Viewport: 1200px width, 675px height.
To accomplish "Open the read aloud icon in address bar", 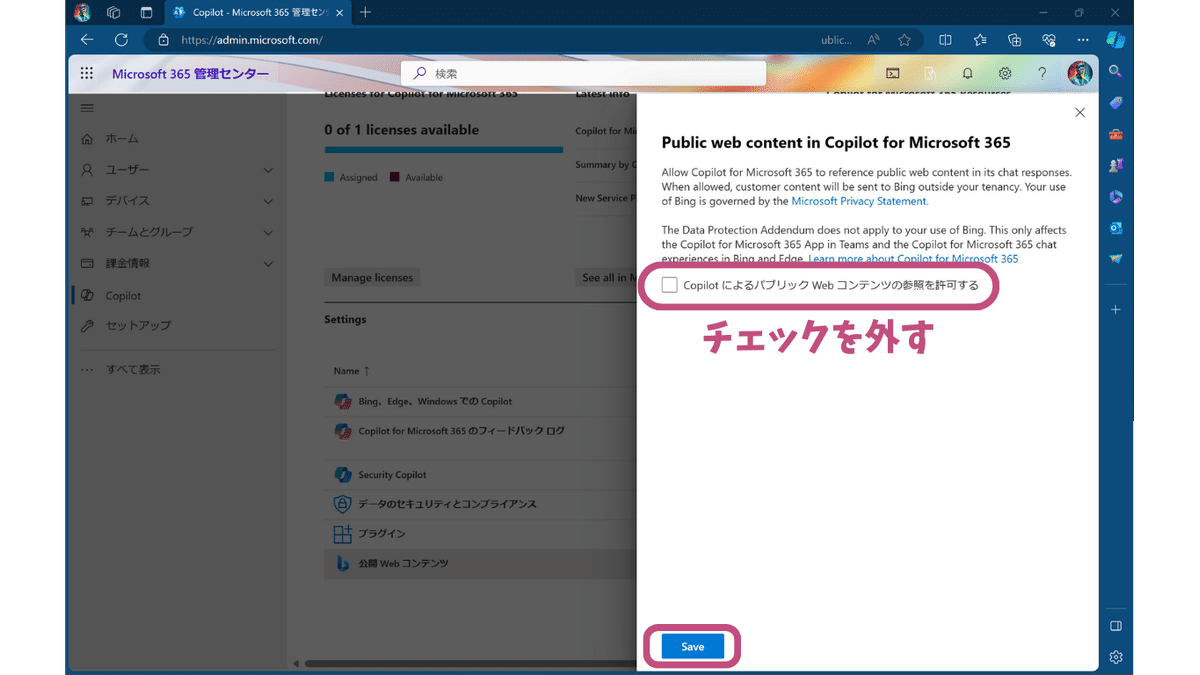I will tap(874, 40).
